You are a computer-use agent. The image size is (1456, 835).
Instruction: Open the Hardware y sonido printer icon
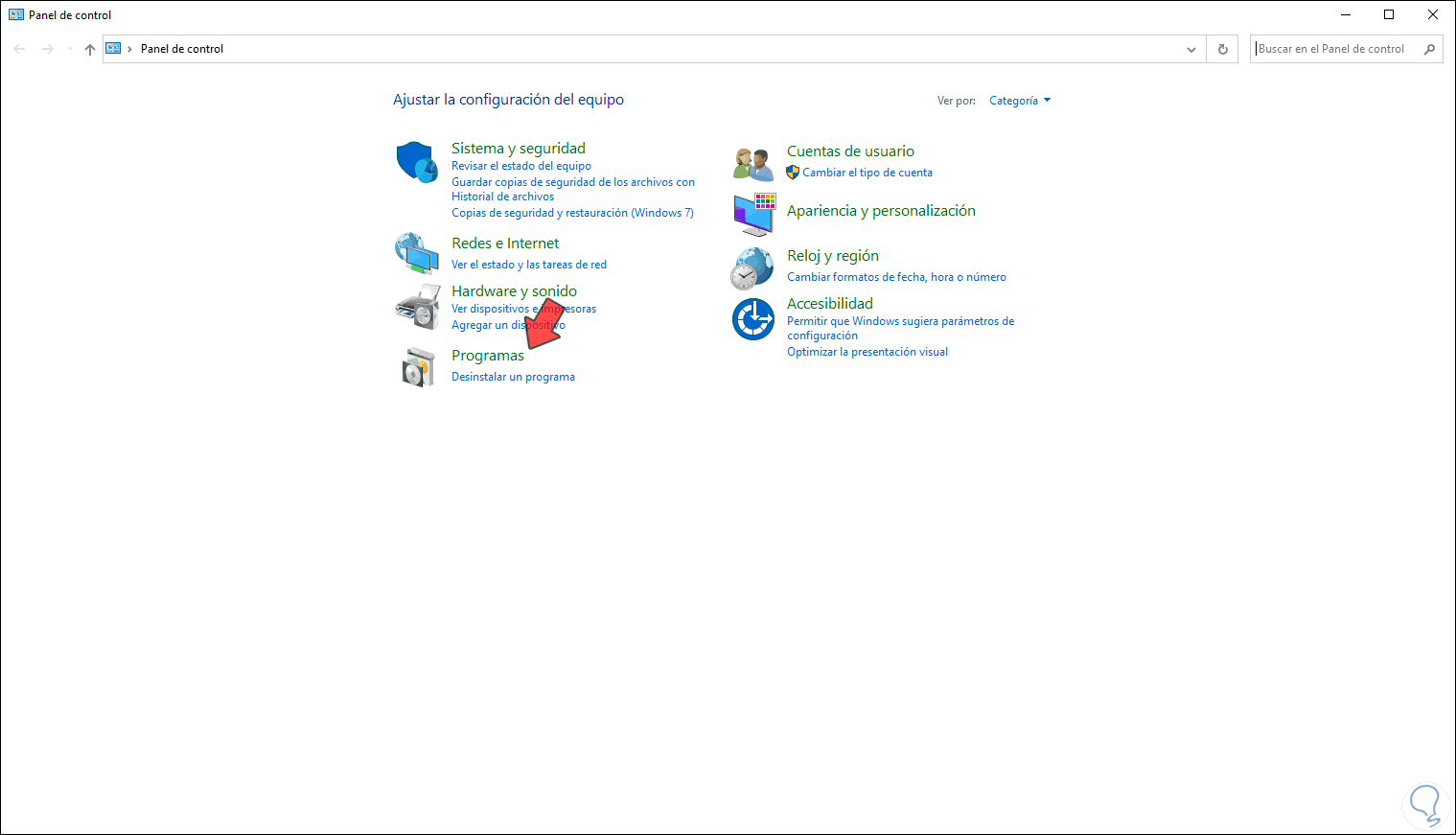[417, 307]
